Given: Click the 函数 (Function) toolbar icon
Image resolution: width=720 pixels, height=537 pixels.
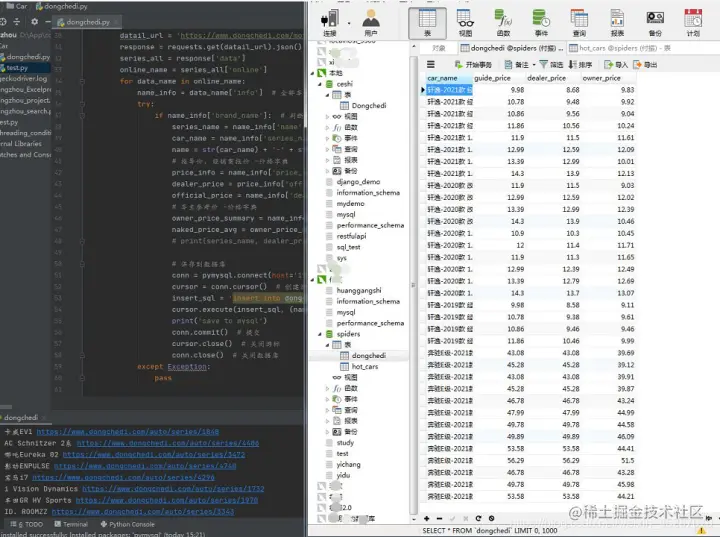Looking at the screenshot, I should (503, 23).
